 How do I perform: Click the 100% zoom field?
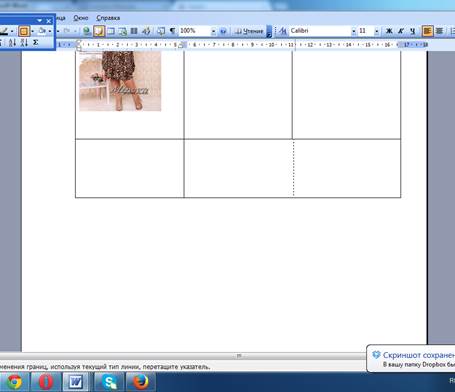point(195,31)
